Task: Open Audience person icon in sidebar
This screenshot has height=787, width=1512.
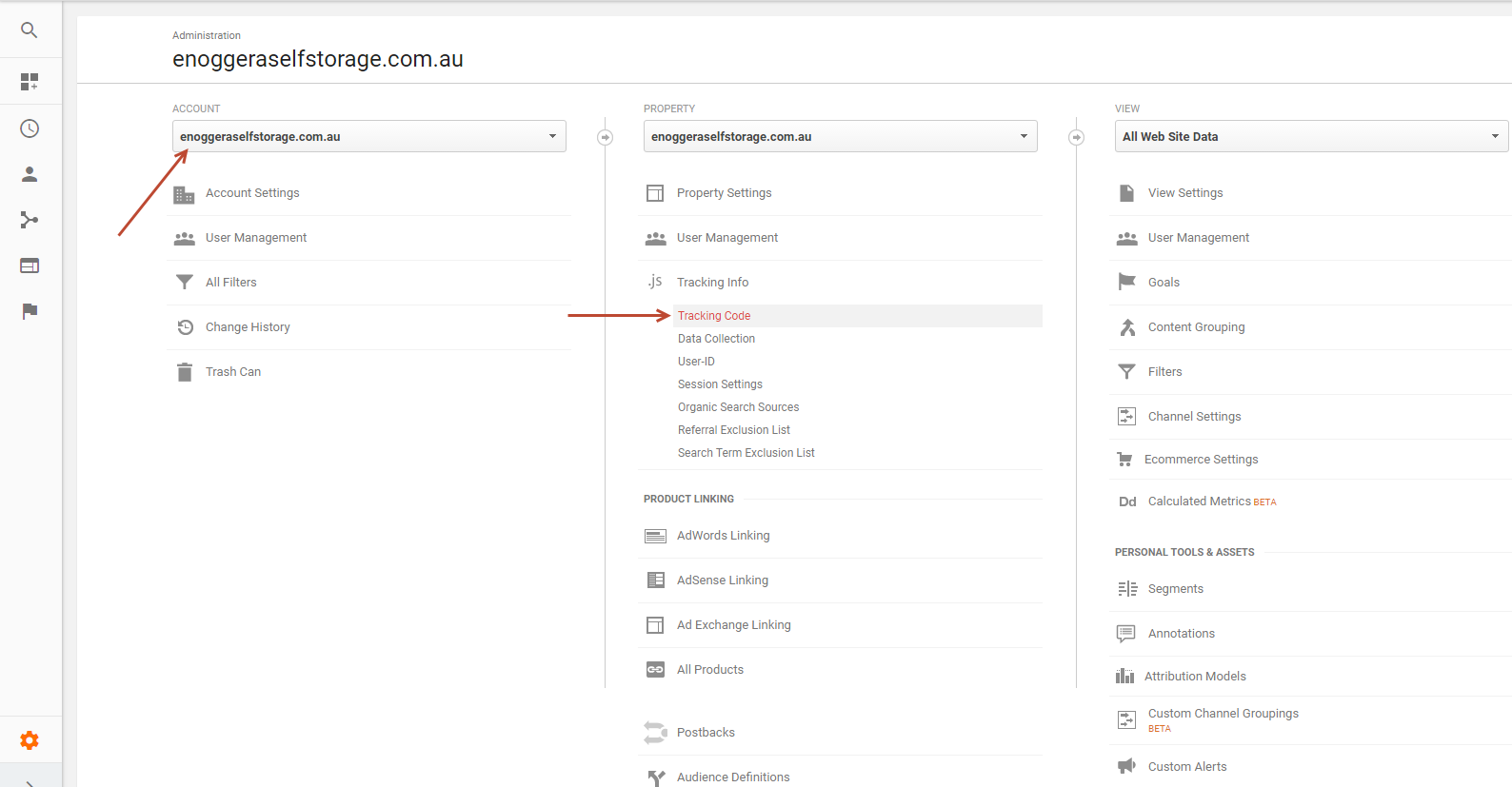Action: click(30, 174)
